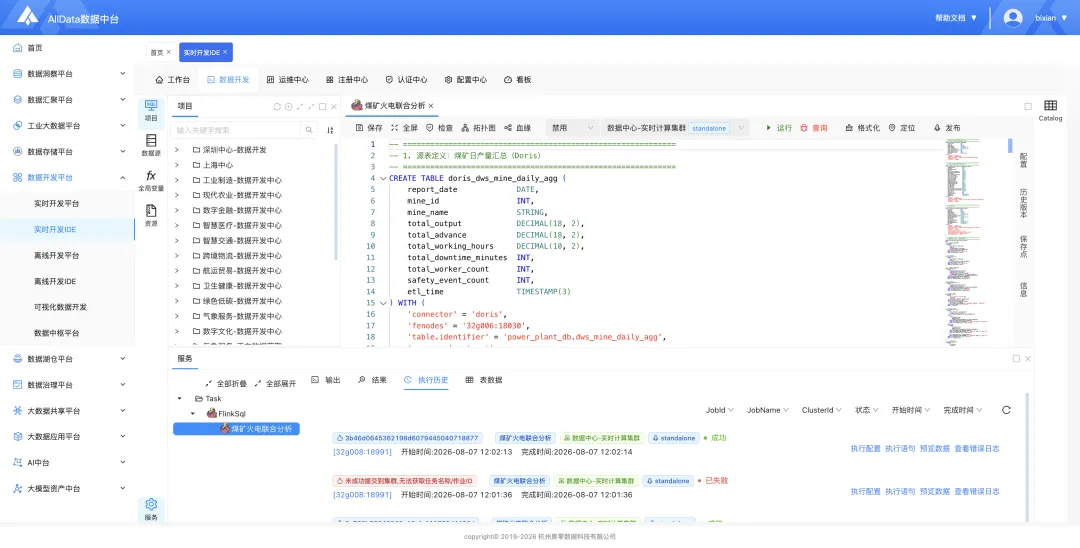1080x548 pixels.
Task: Open the Catalog panel icon
Action: pyautogui.click(x=1050, y=110)
